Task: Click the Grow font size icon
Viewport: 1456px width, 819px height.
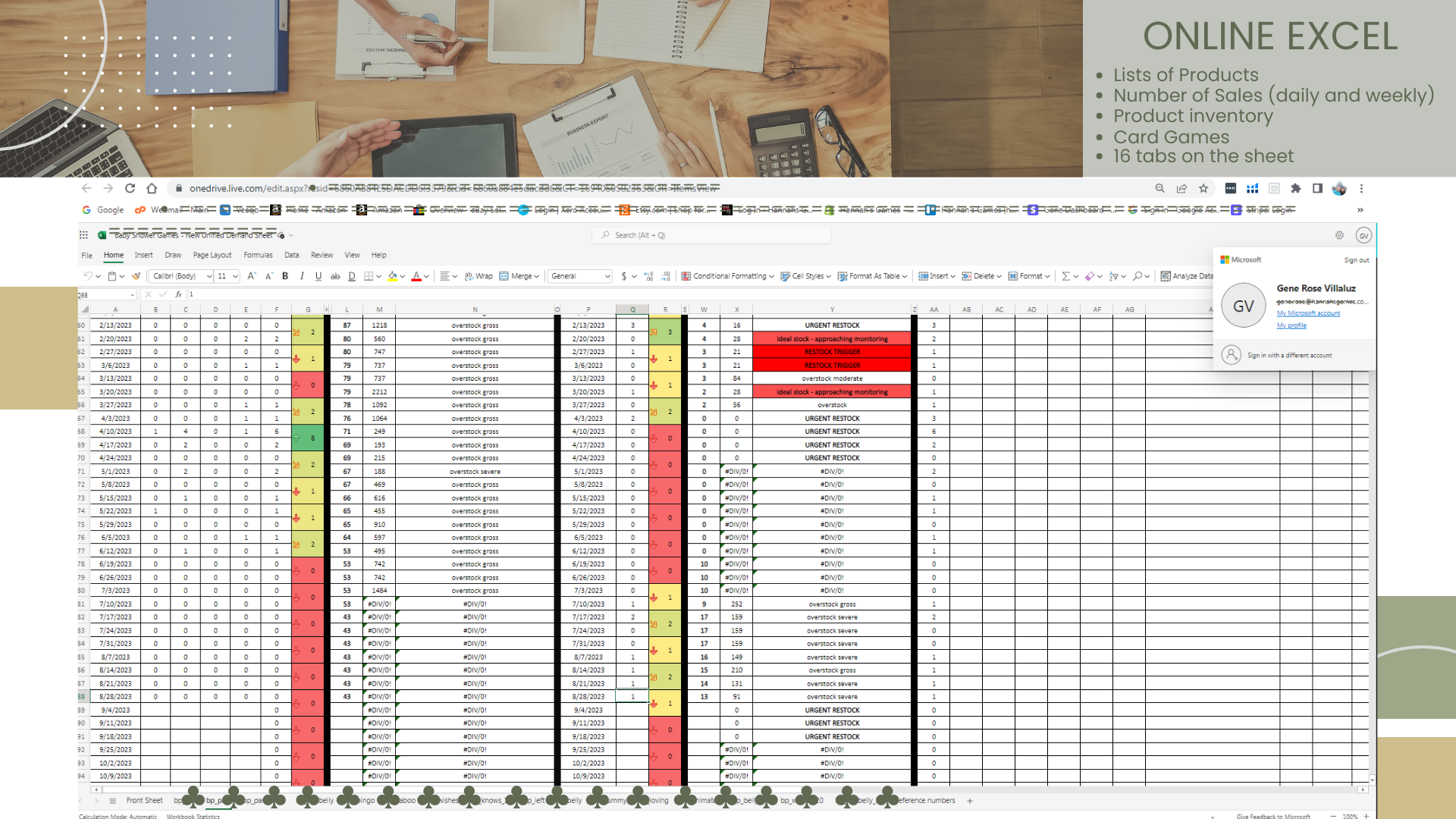Action: click(x=251, y=276)
